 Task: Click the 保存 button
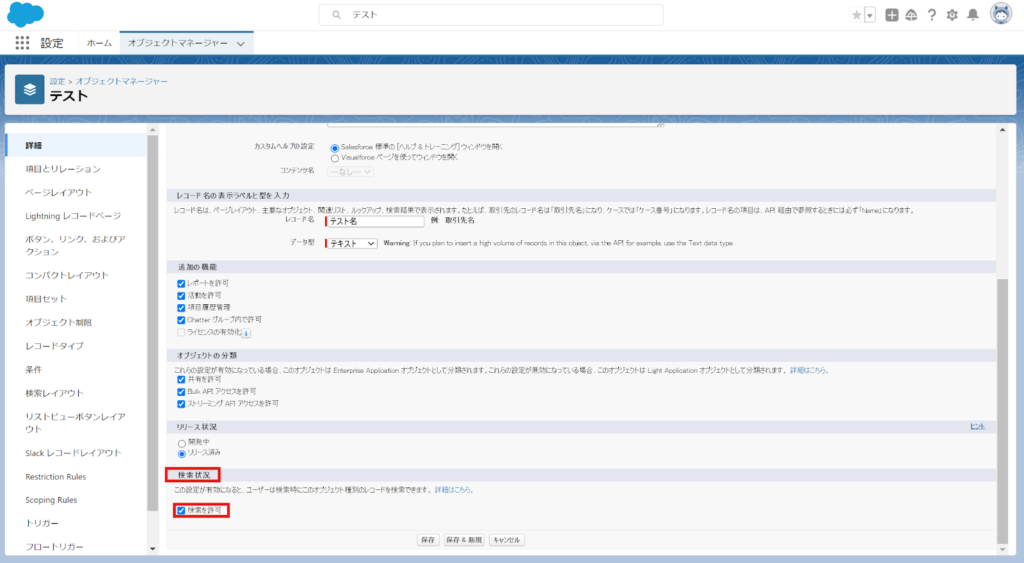[x=428, y=540]
